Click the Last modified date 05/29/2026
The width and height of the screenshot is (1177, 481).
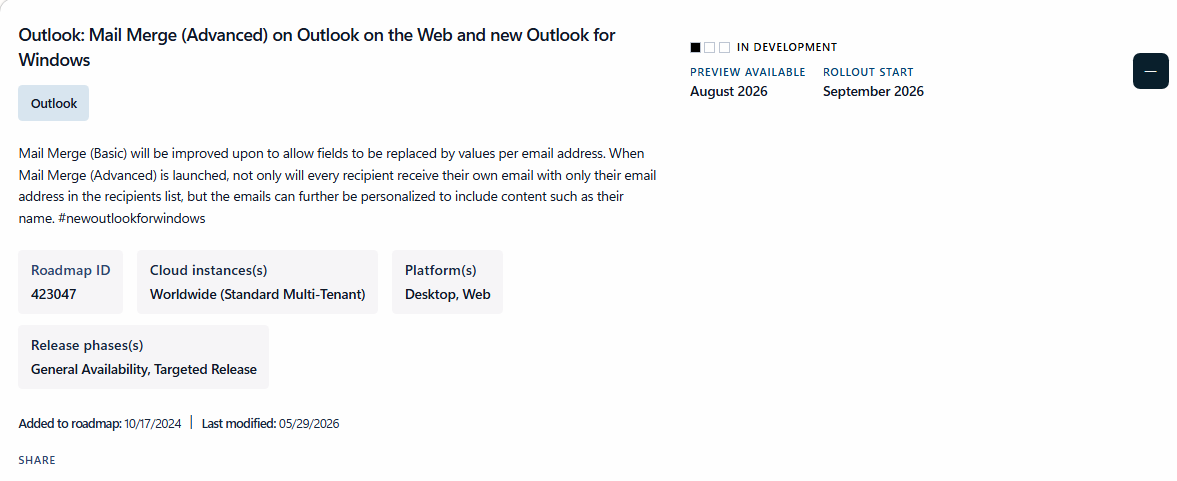[x=309, y=423]
